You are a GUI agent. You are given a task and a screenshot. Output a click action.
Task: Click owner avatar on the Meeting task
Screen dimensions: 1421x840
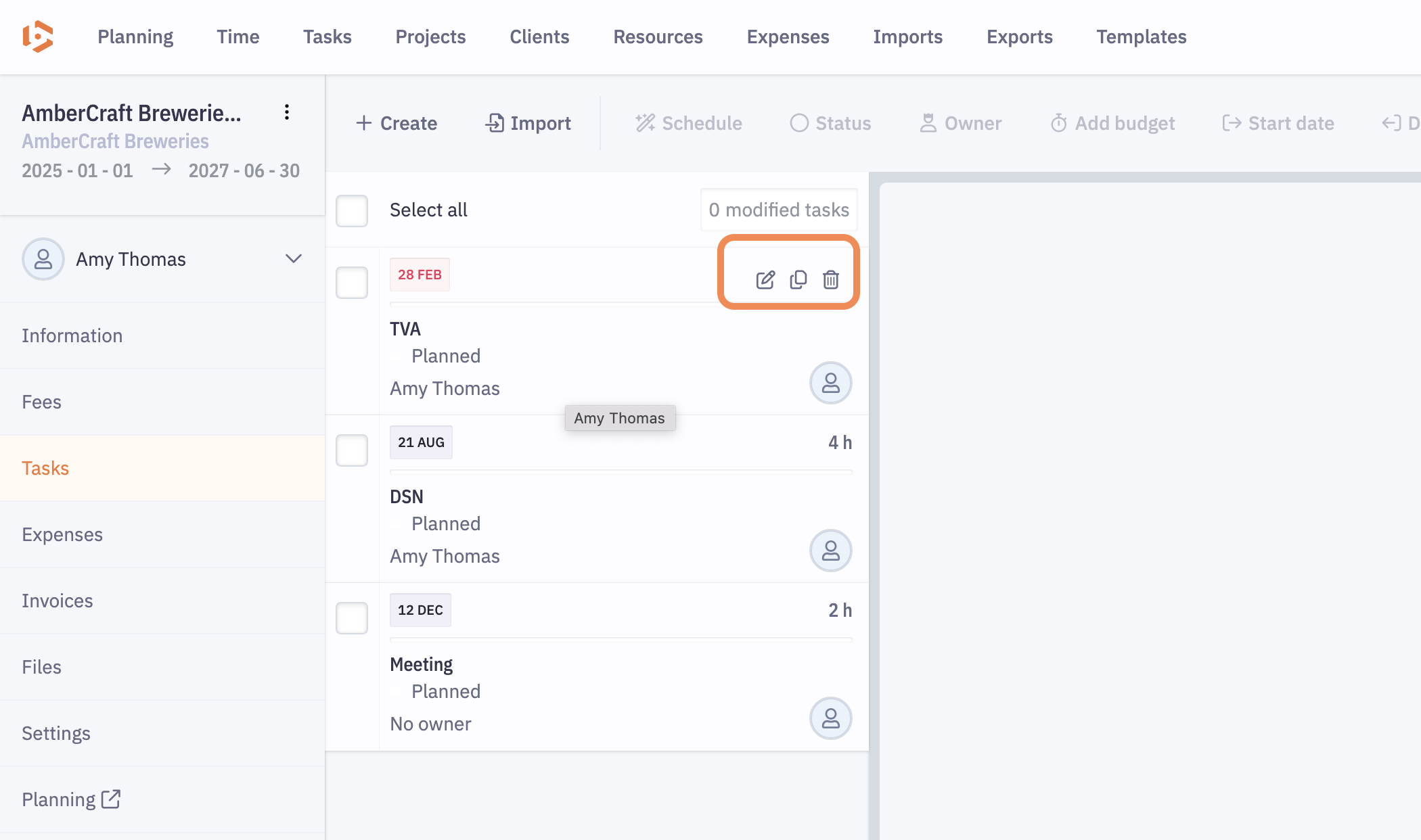click(x=830, y=718)
